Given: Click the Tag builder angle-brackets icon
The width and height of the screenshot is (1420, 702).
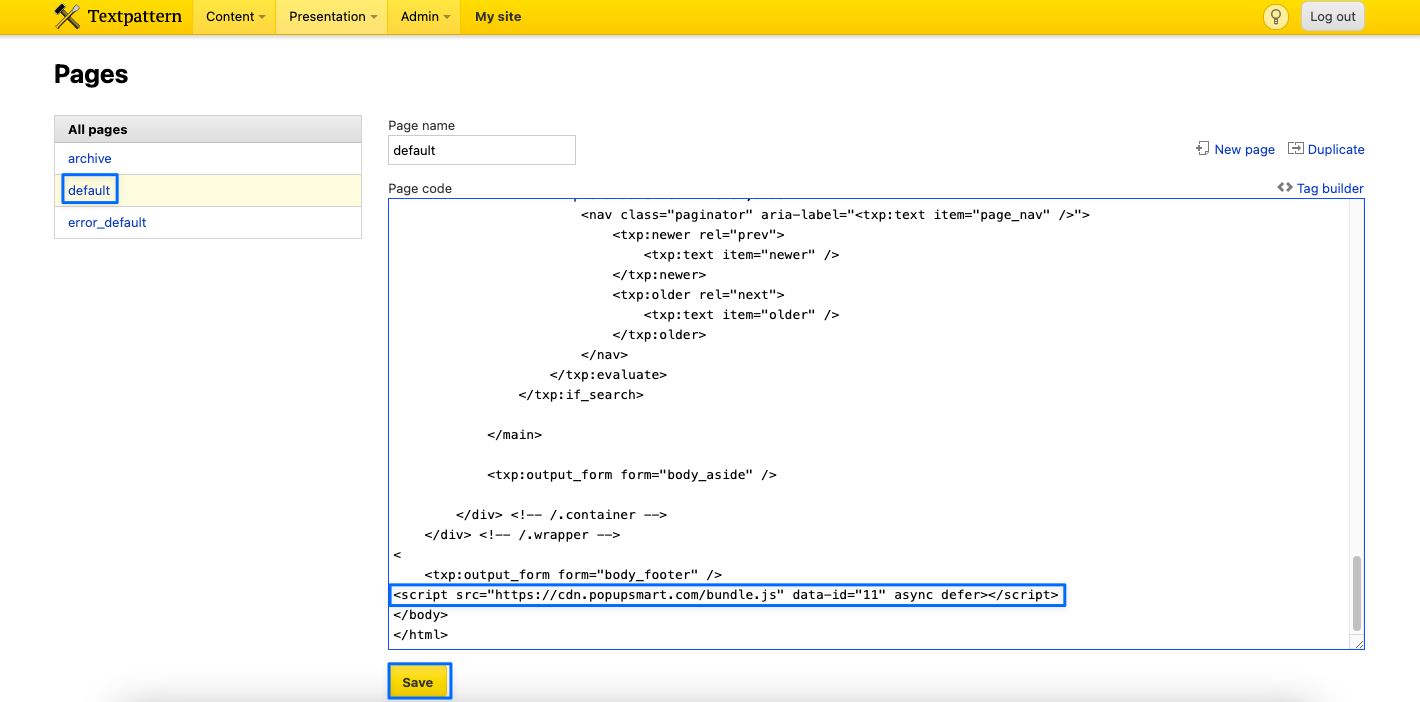Looking at the screenshot, I should point(1285,188).
